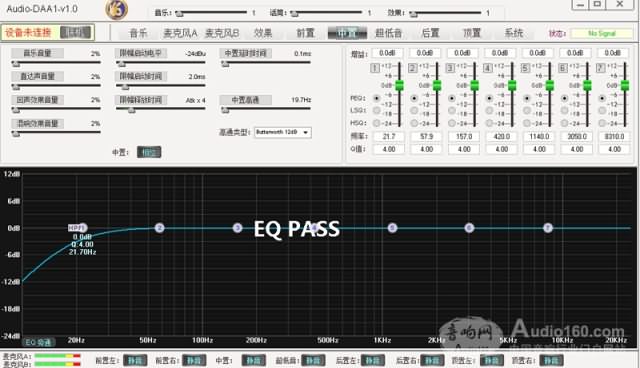Click the EQ bypass button below graph
Image resolution: width=640 pixels, height=368 pixels.
click(x=38, y=342)
